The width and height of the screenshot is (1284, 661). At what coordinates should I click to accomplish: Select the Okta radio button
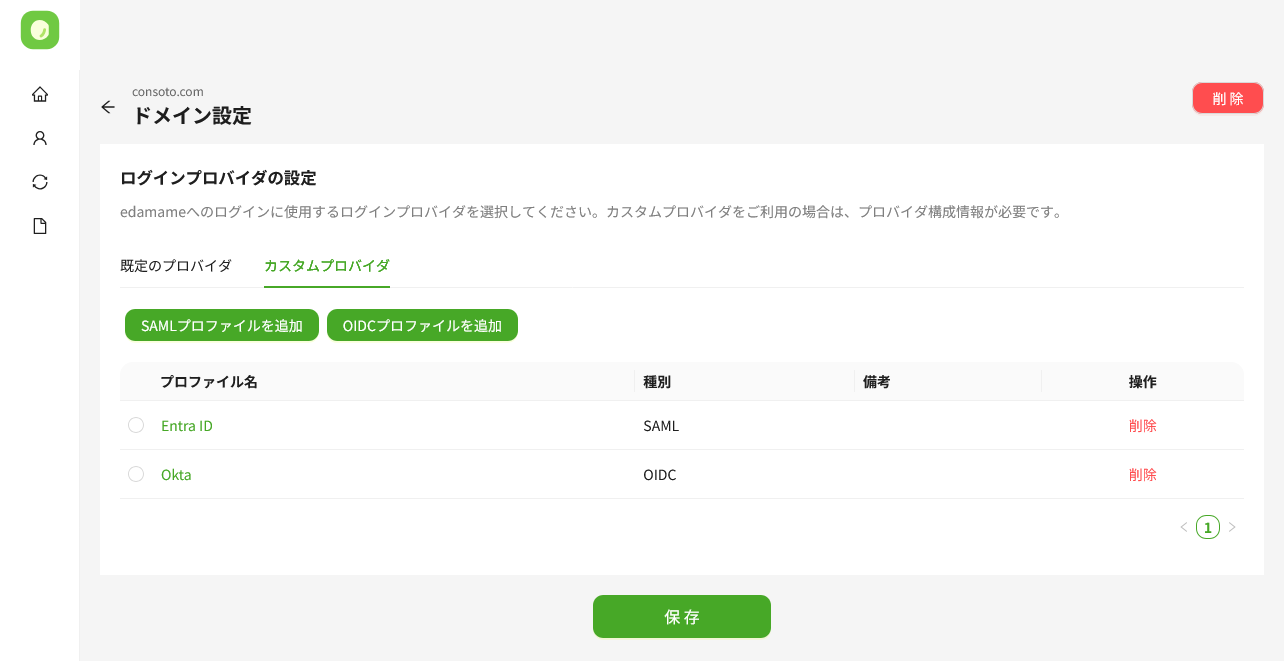pos(136,474)
